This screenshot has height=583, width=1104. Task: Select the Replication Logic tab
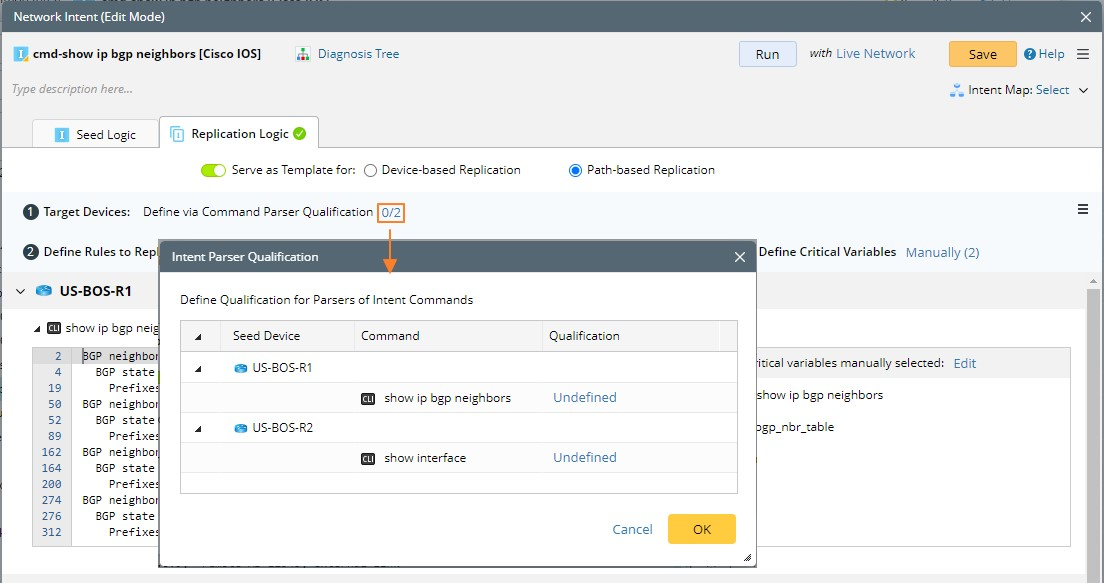point(238,134)
